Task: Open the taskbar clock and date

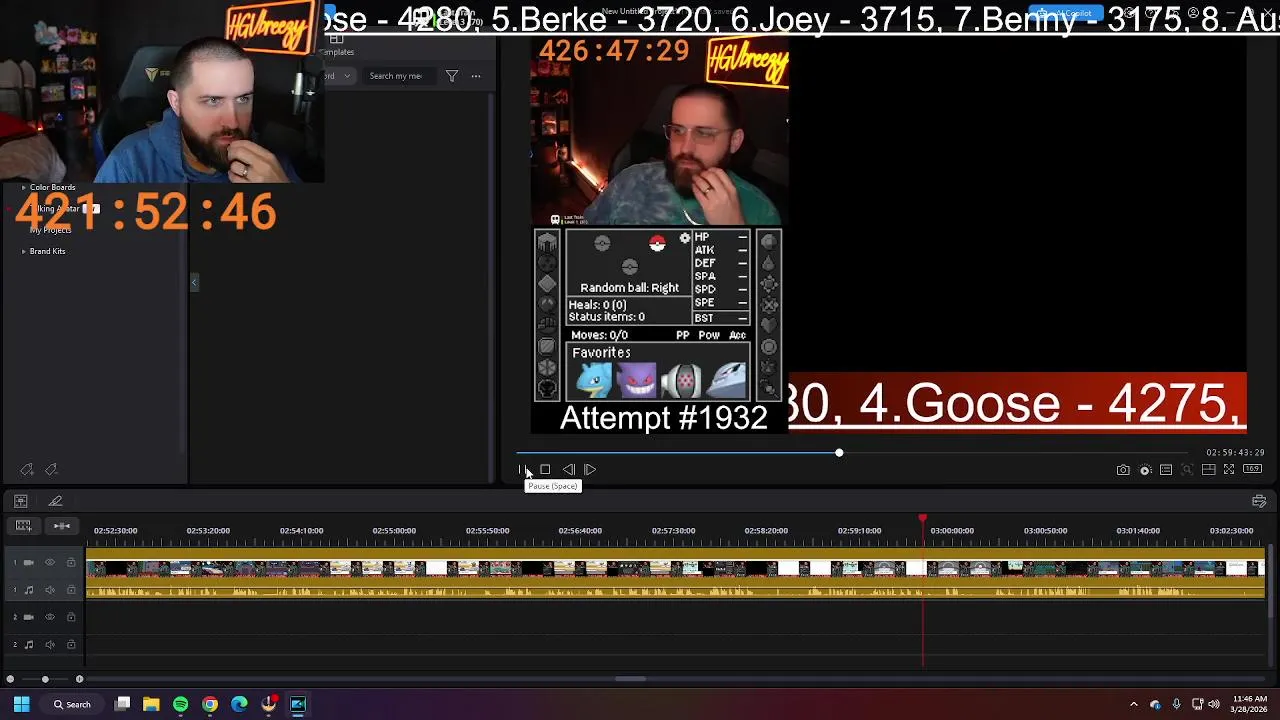Action: [x=1250, y=704]
